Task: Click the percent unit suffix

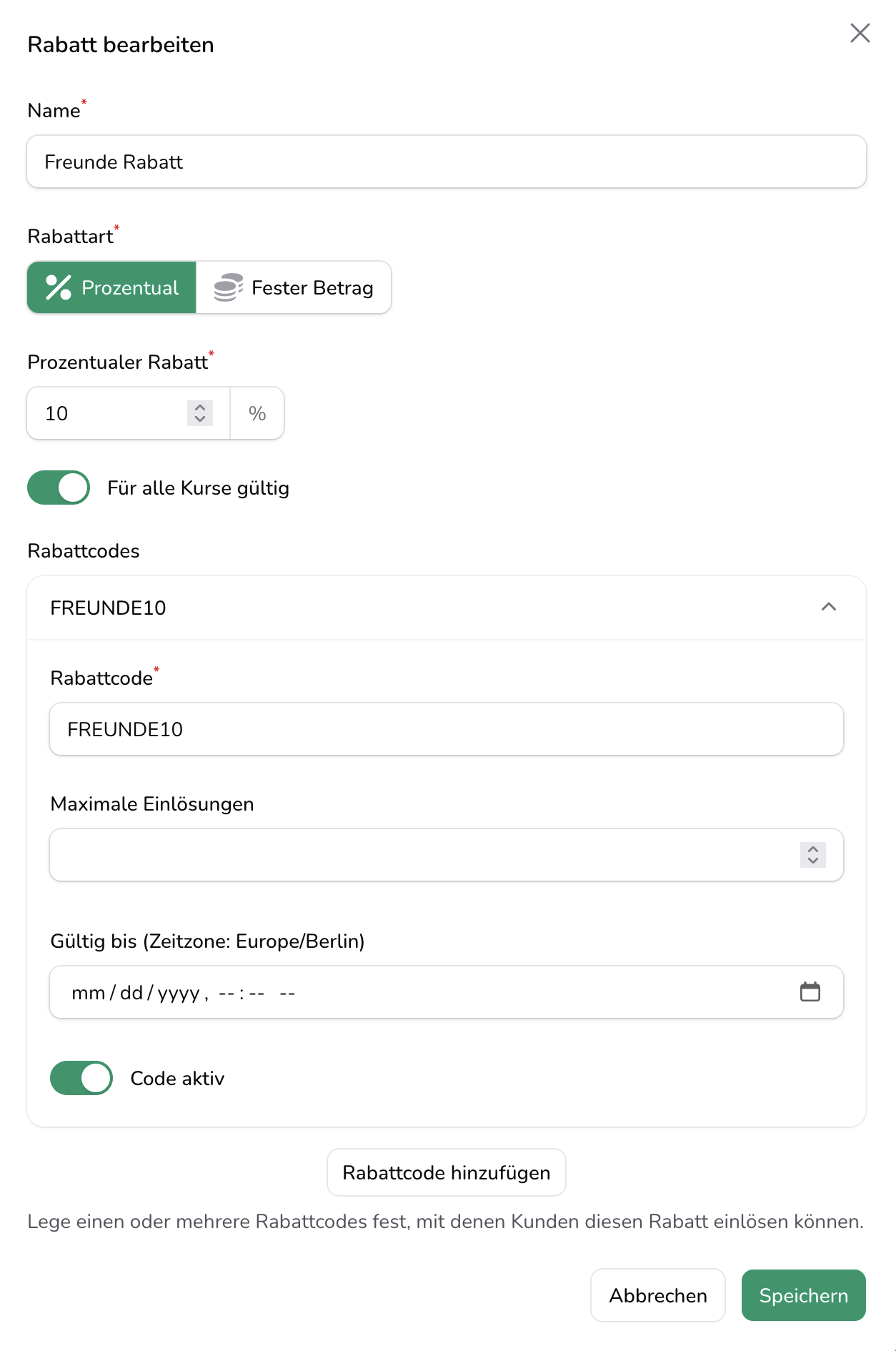Action: [x=257, y=413]
